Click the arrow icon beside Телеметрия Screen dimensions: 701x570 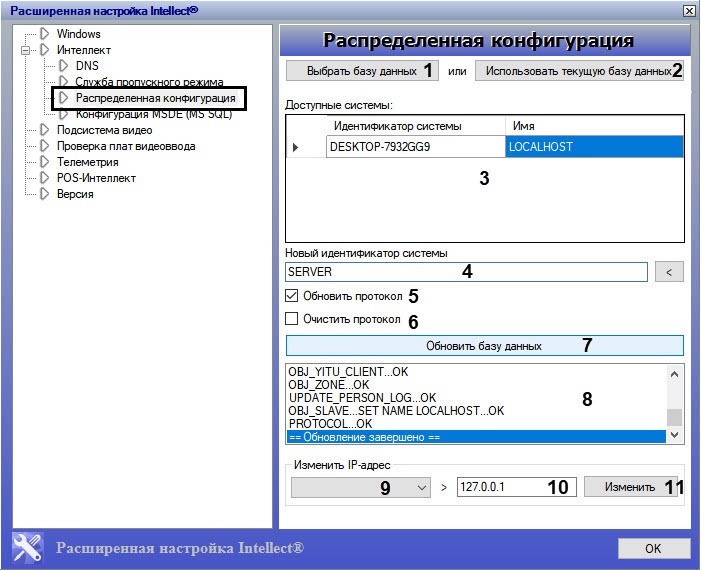point(44,162)
